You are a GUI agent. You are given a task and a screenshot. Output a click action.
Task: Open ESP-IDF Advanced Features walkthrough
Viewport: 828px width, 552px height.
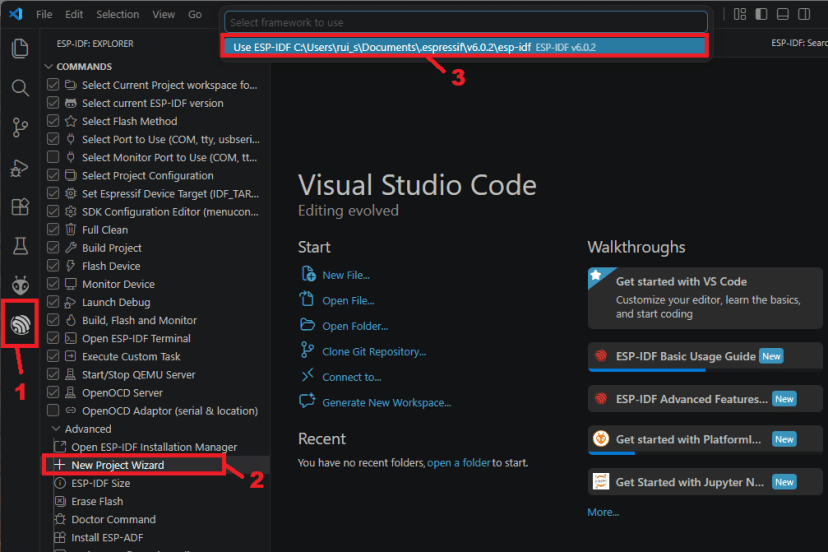coord(704,399)
